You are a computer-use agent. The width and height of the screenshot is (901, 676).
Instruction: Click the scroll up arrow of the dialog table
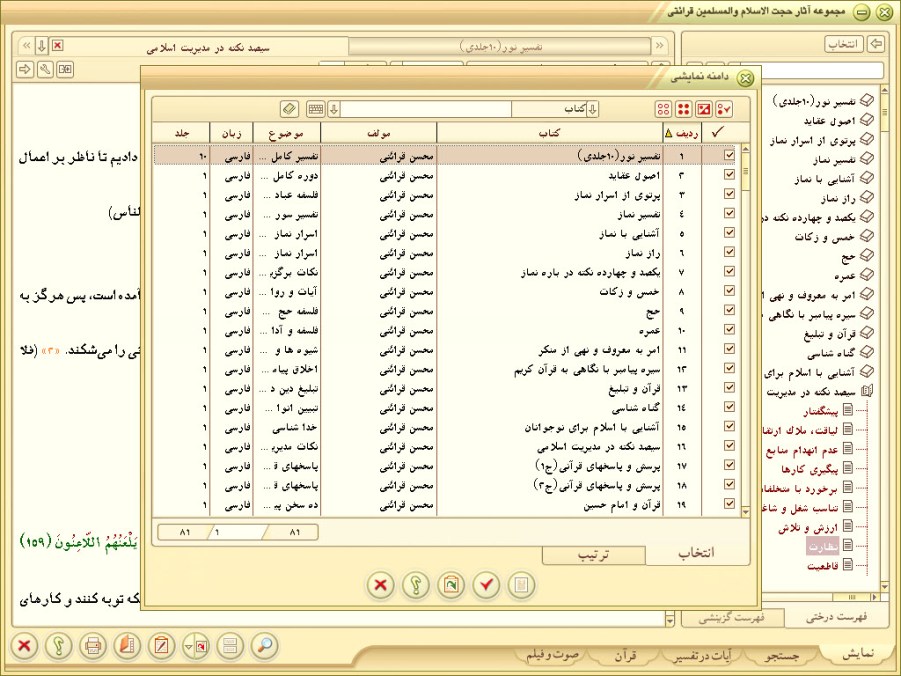tap(745, 149)
